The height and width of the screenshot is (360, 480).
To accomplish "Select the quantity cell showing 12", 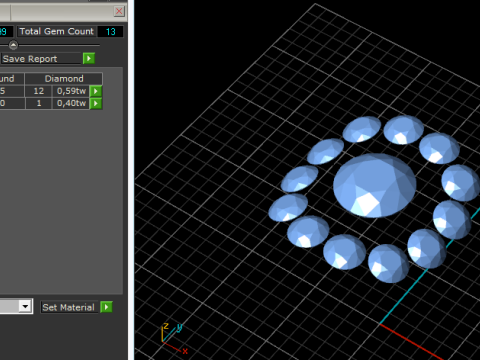I will (x=39, y=91).
